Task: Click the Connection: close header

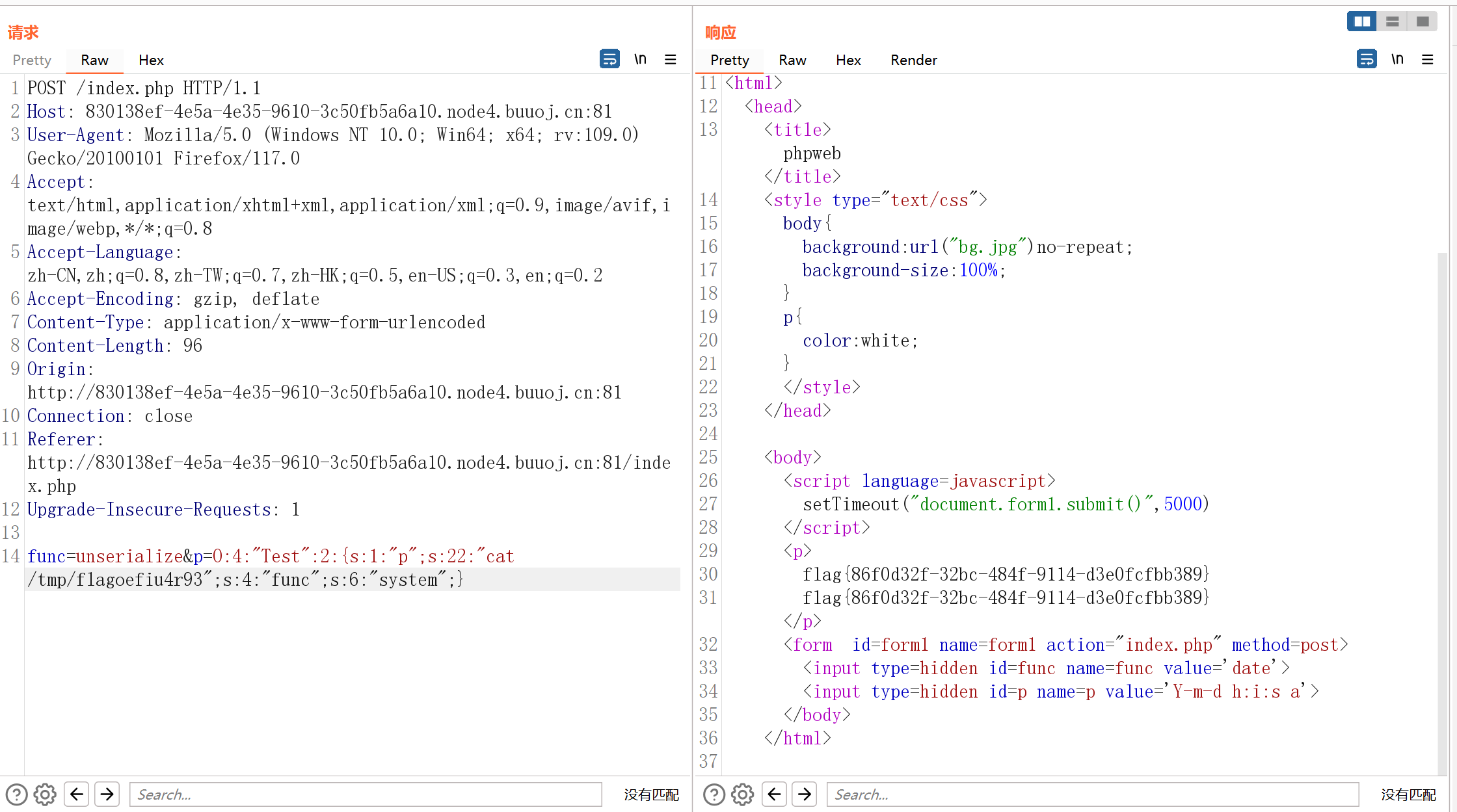Action: click(110, 415)
